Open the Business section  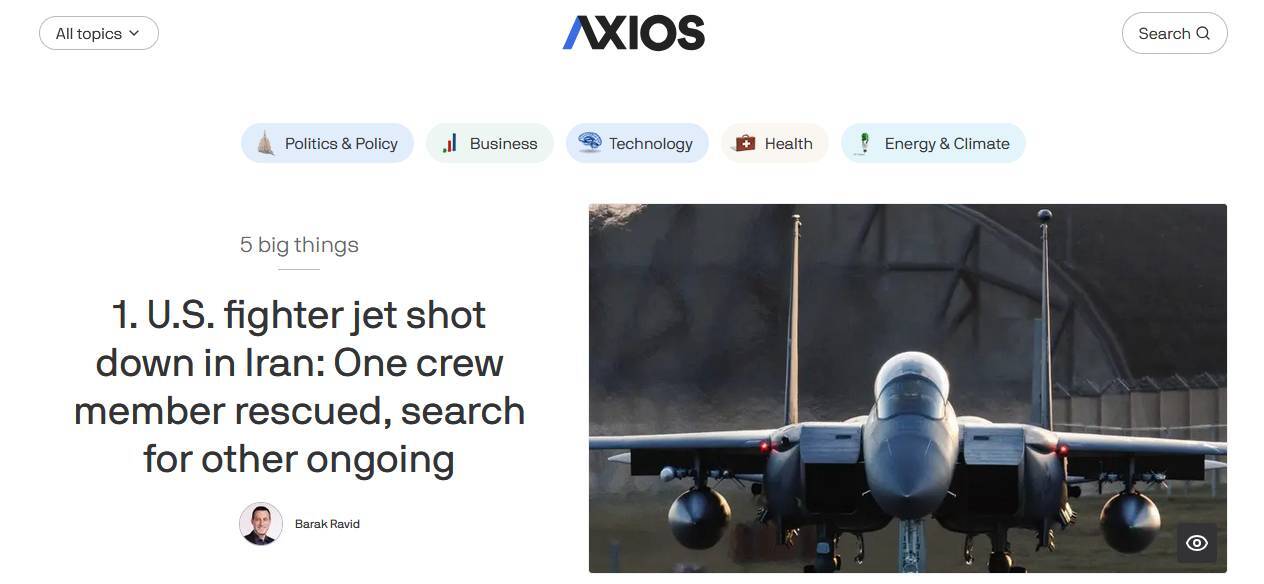pos(490,143)
